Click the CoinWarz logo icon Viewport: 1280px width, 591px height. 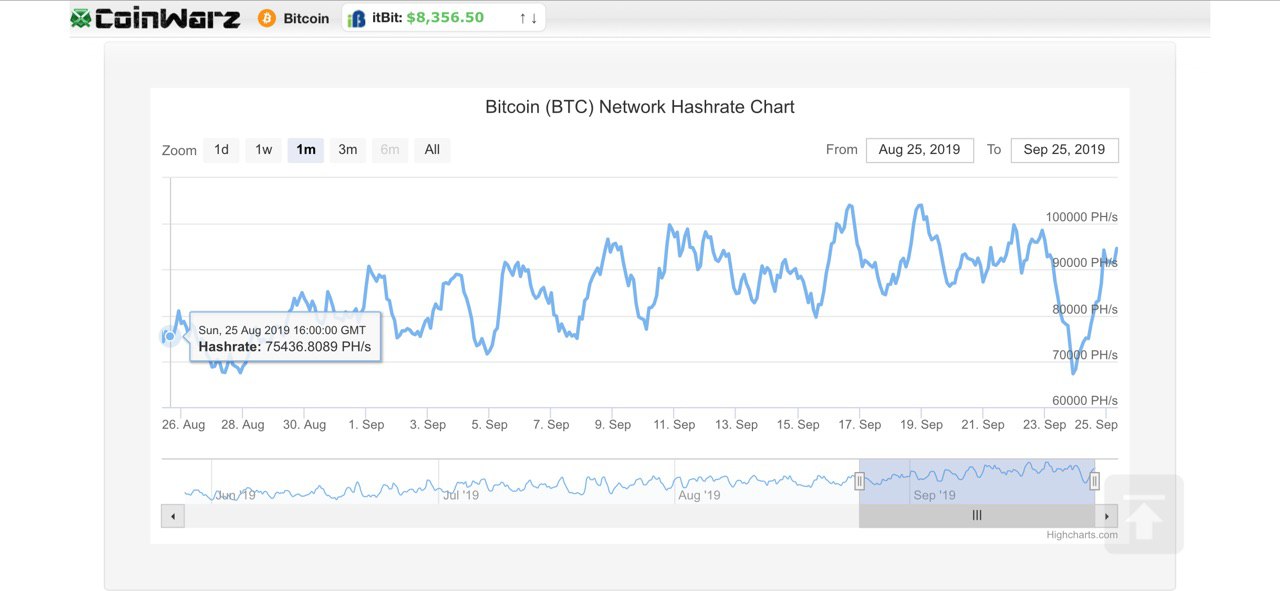81,18
